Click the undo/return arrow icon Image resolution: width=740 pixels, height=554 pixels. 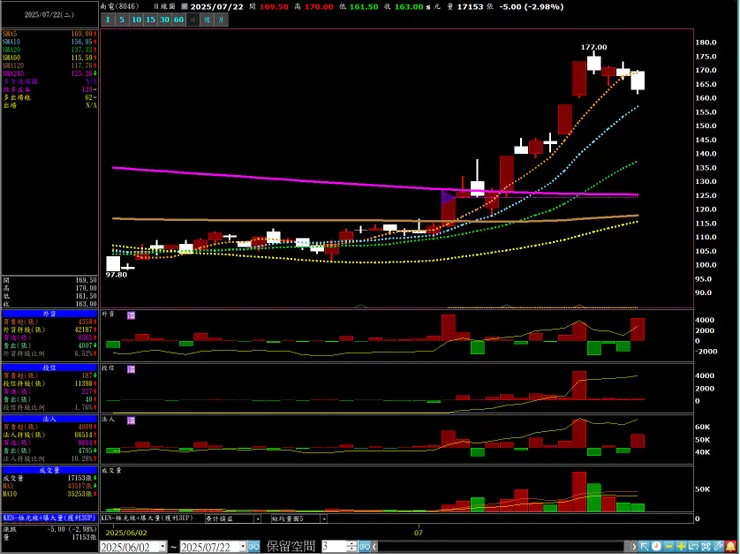pyautogui.click(x=693, y=546)
